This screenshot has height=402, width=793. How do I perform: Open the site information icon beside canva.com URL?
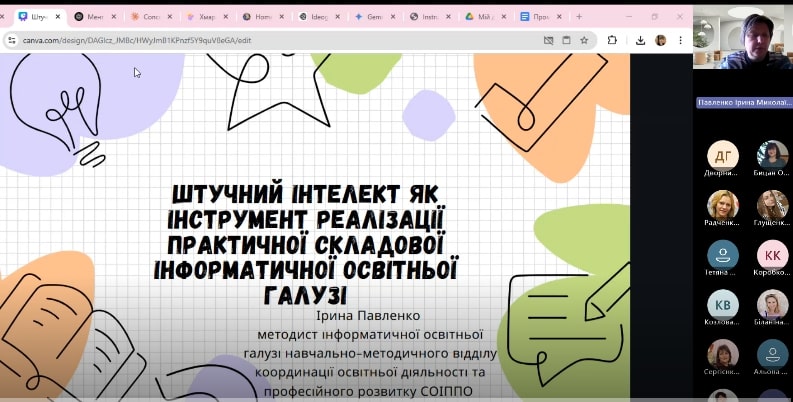click(x=12, y=40)
